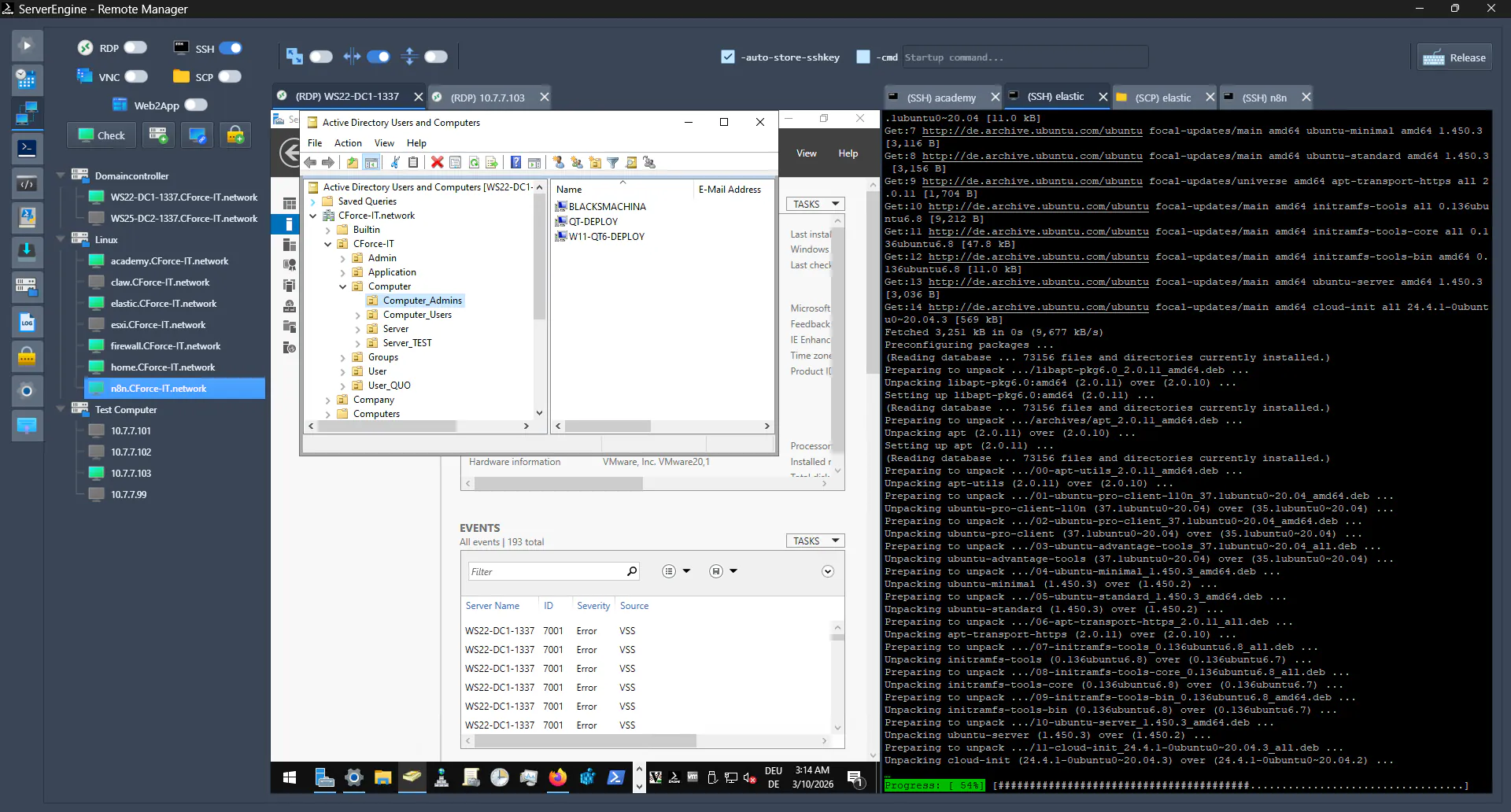The height and width of the screenshot is (812, 1511).
Task: Collapse the Domaincontroller tree group
Action: (61, 175)
